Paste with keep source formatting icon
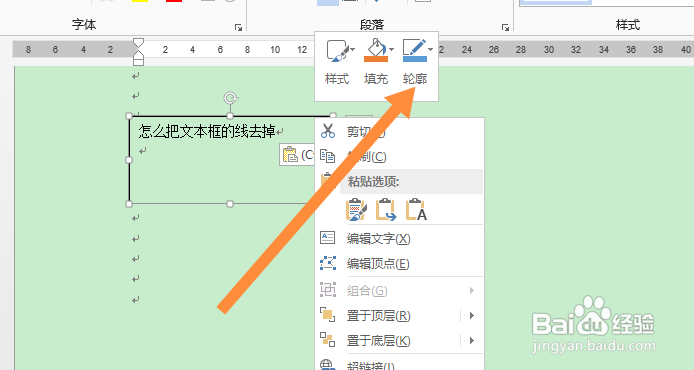This screenshot has height=370, width=694. (356, 209)
